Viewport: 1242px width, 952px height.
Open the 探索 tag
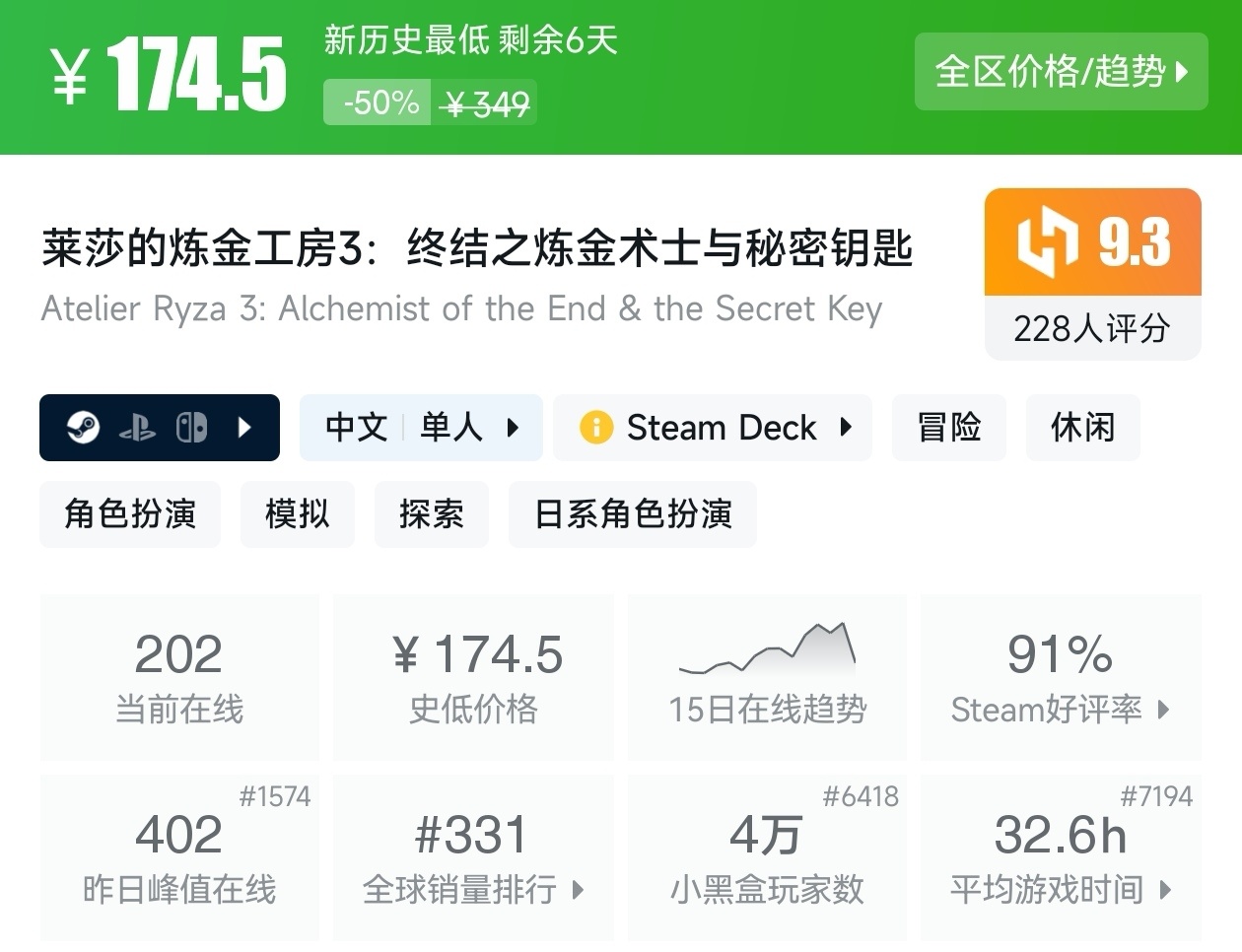(431, 514)
